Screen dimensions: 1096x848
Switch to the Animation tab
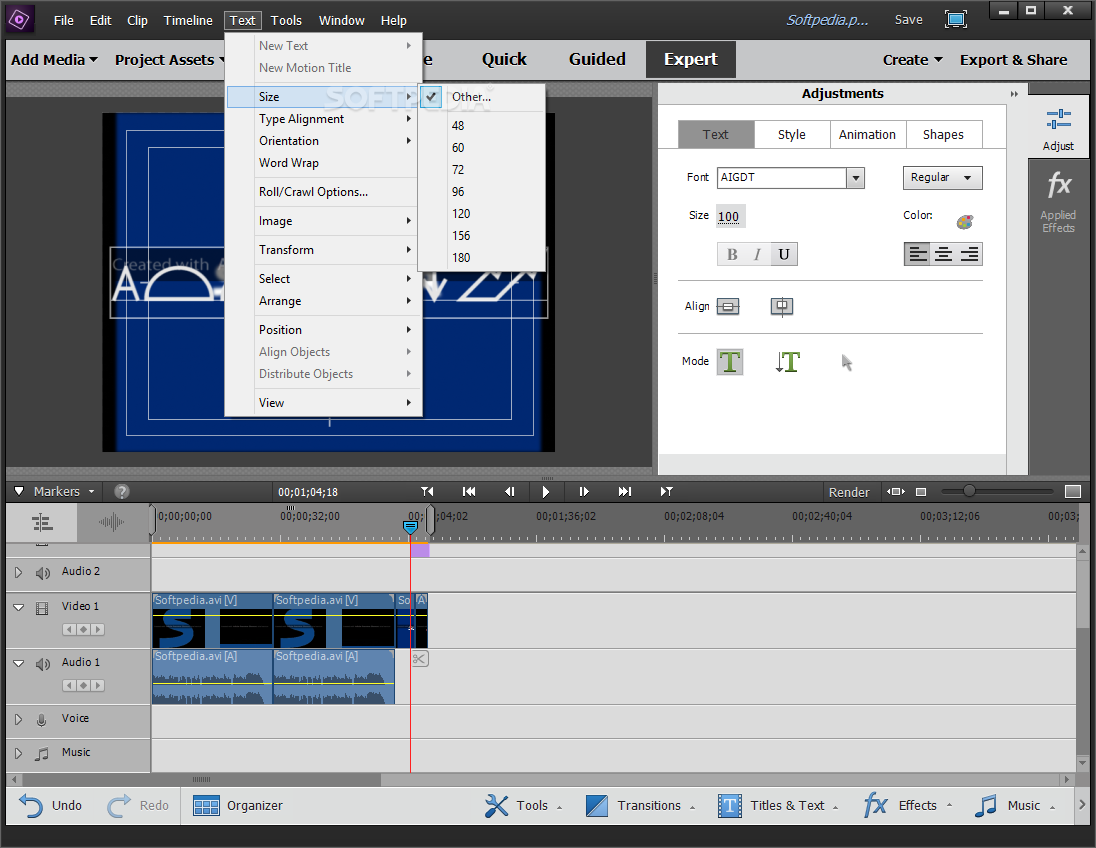(867, 134)
